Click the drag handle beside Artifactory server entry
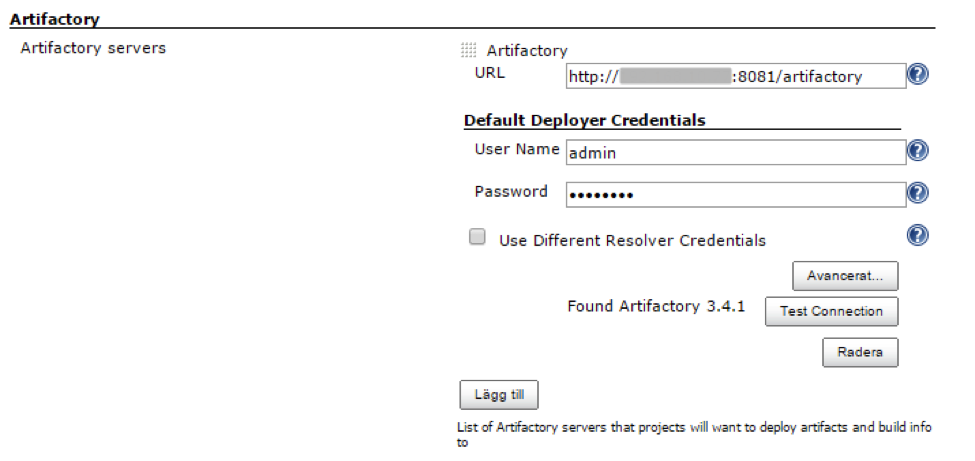The height and width of the screenshot is (461, 975). 469,51
